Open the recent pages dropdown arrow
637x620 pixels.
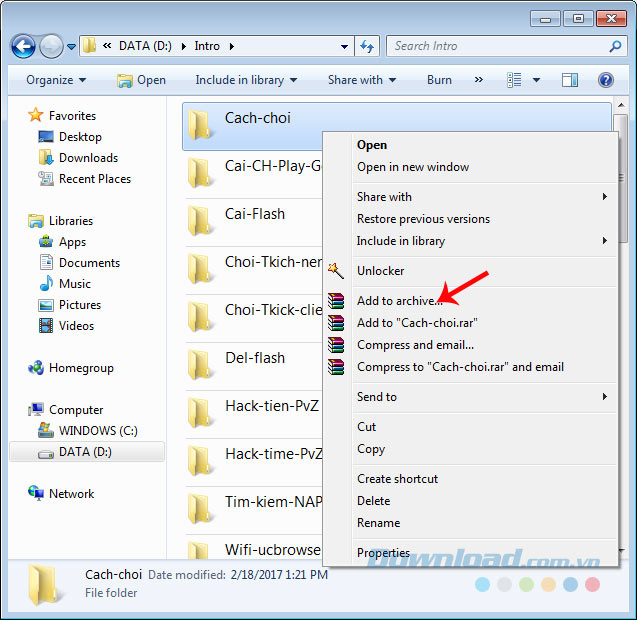72,47
